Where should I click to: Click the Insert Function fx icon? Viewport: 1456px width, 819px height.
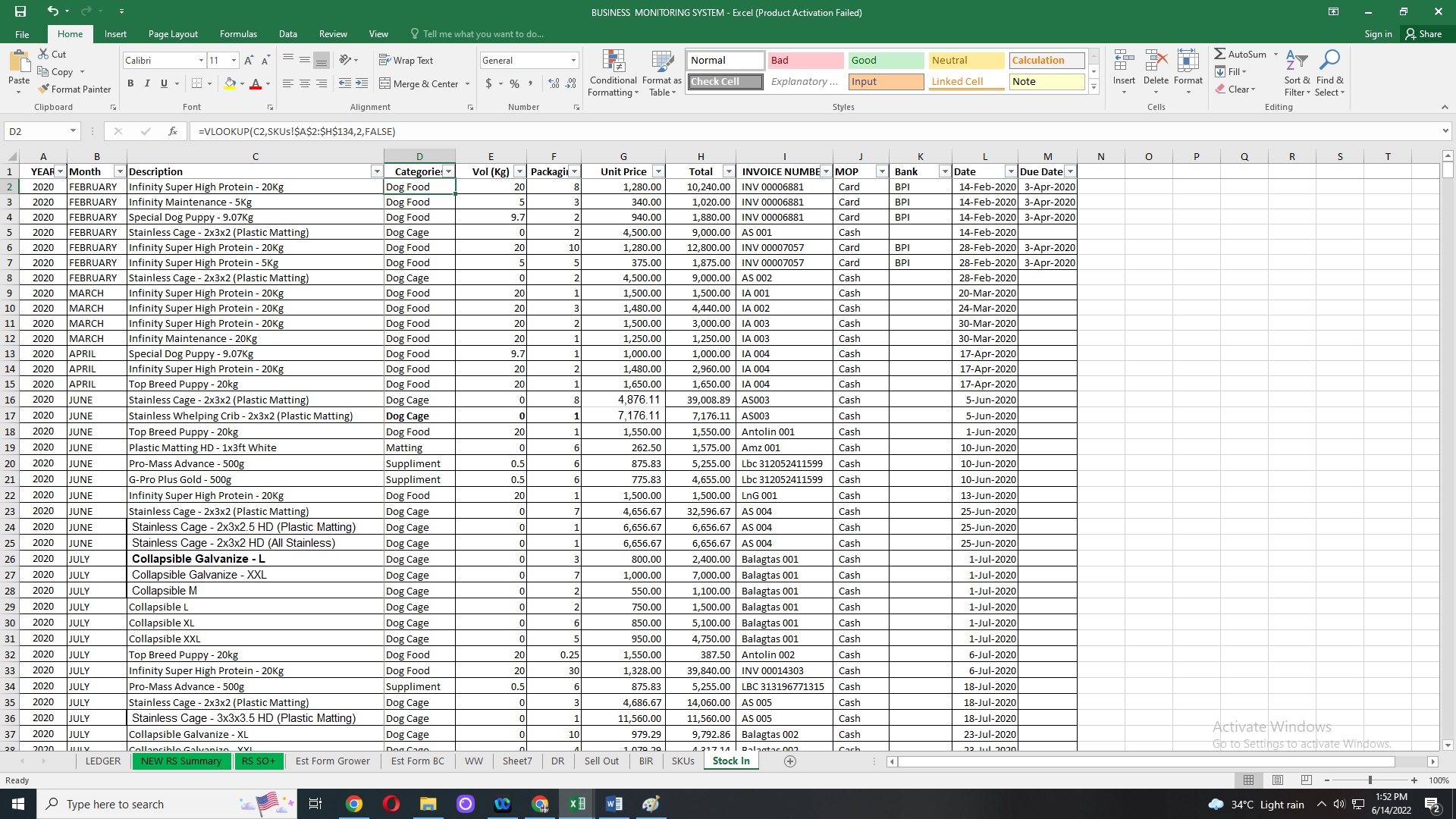point(173,131)
